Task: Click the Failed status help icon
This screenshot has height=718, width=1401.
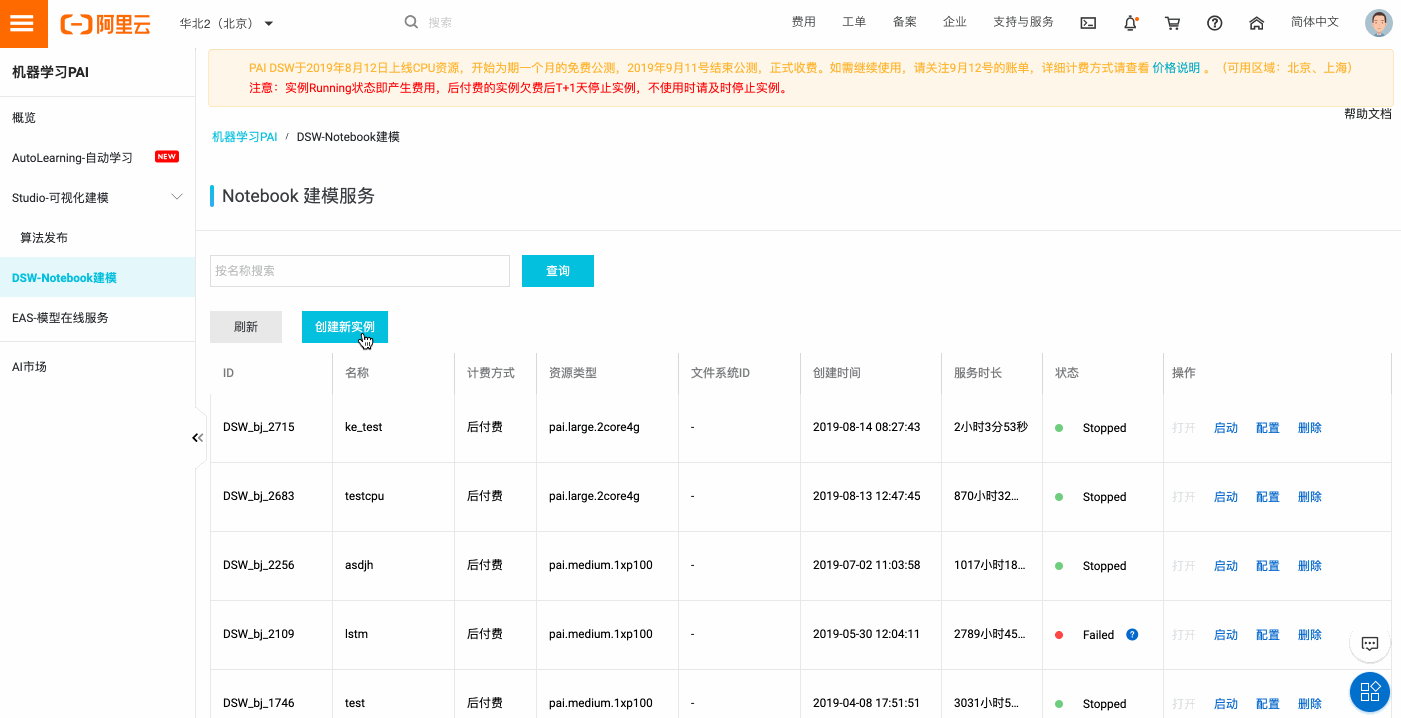Action: click(x=1132, y=634)
